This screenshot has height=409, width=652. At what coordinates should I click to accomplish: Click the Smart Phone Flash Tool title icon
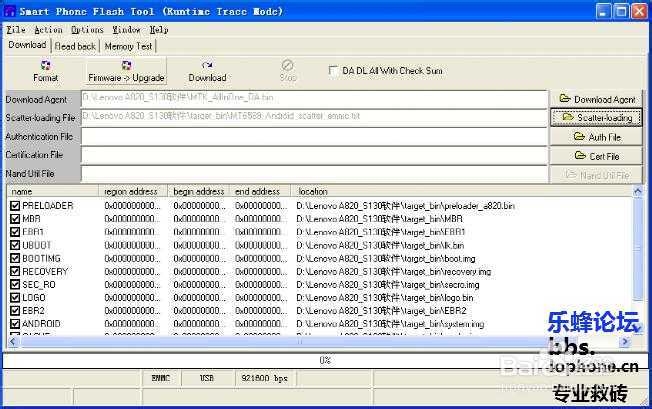pyautogui.click(x=9, y=11)
